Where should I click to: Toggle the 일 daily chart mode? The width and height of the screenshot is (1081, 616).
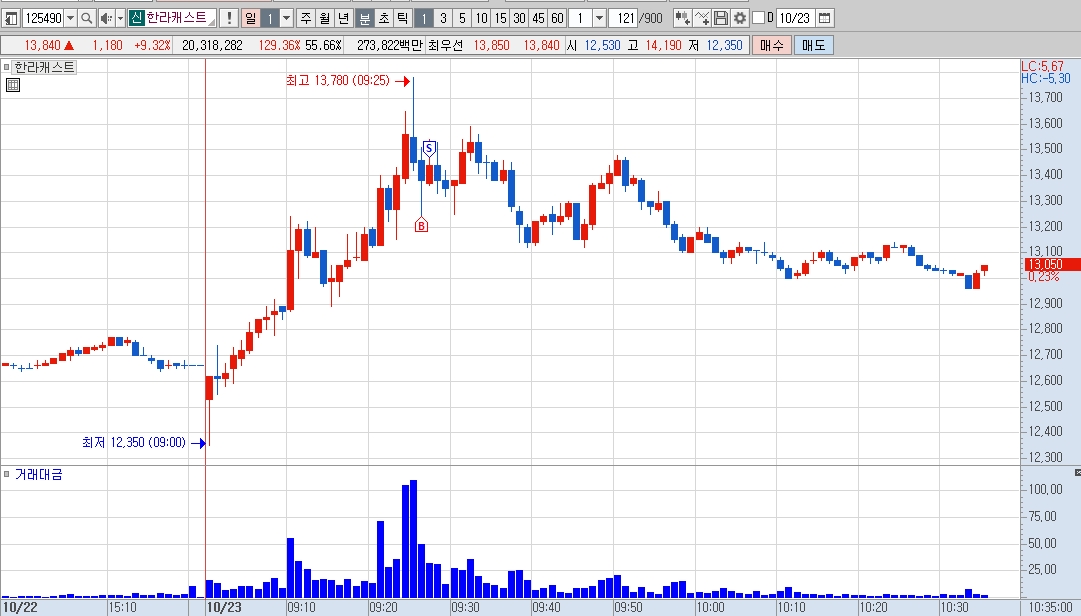pos(250,18)
